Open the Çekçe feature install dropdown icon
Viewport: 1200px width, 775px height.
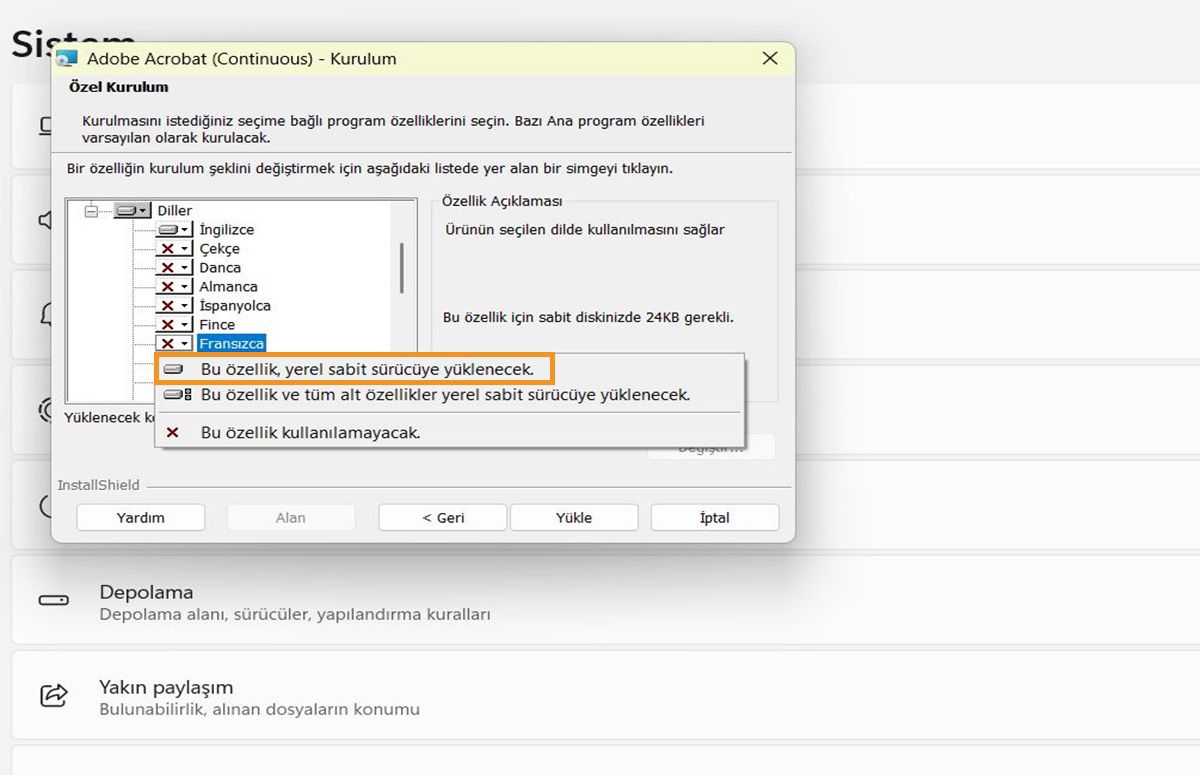[174, 249]
